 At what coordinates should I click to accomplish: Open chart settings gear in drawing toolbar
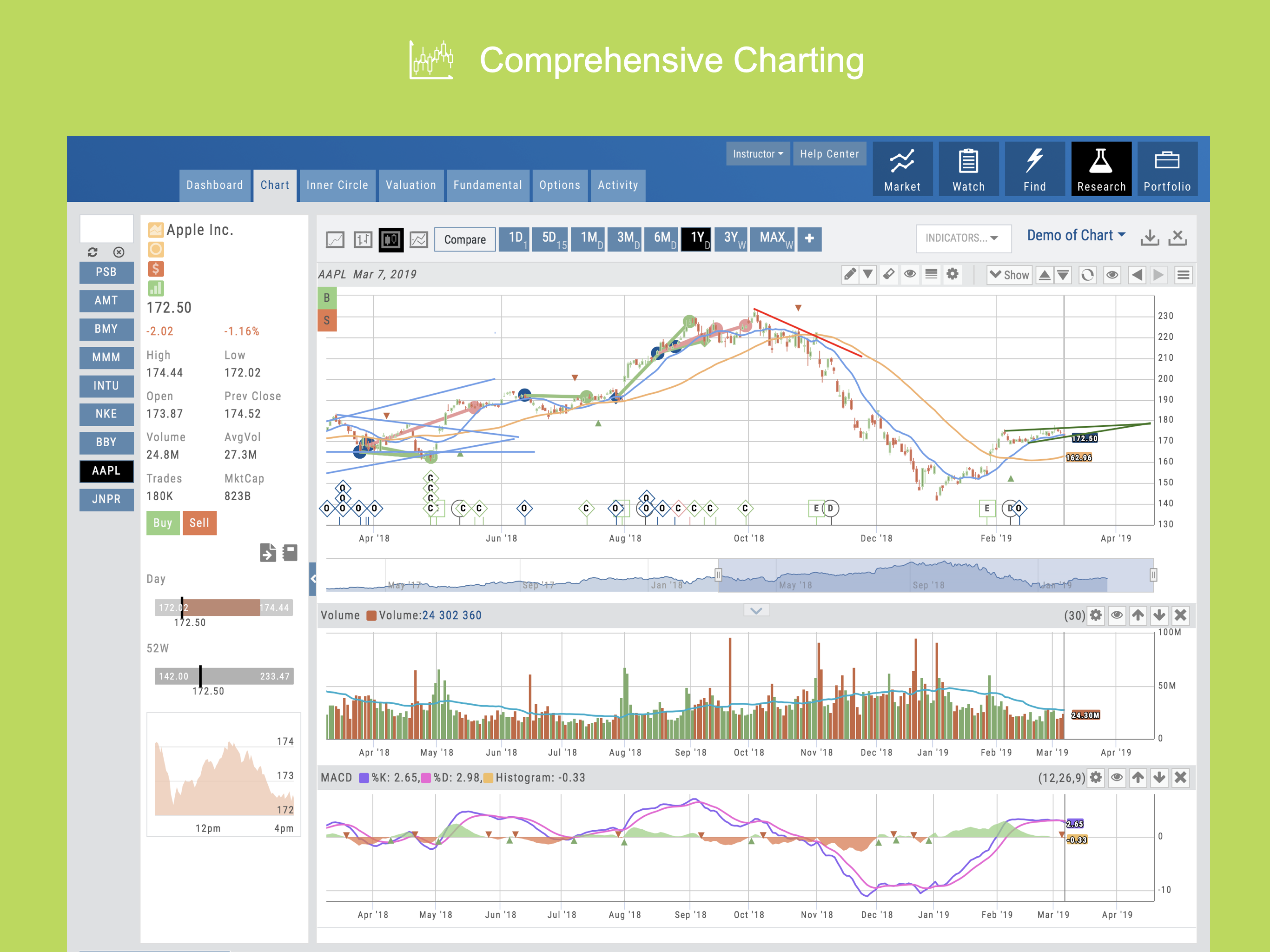click(x=952, y=274)
